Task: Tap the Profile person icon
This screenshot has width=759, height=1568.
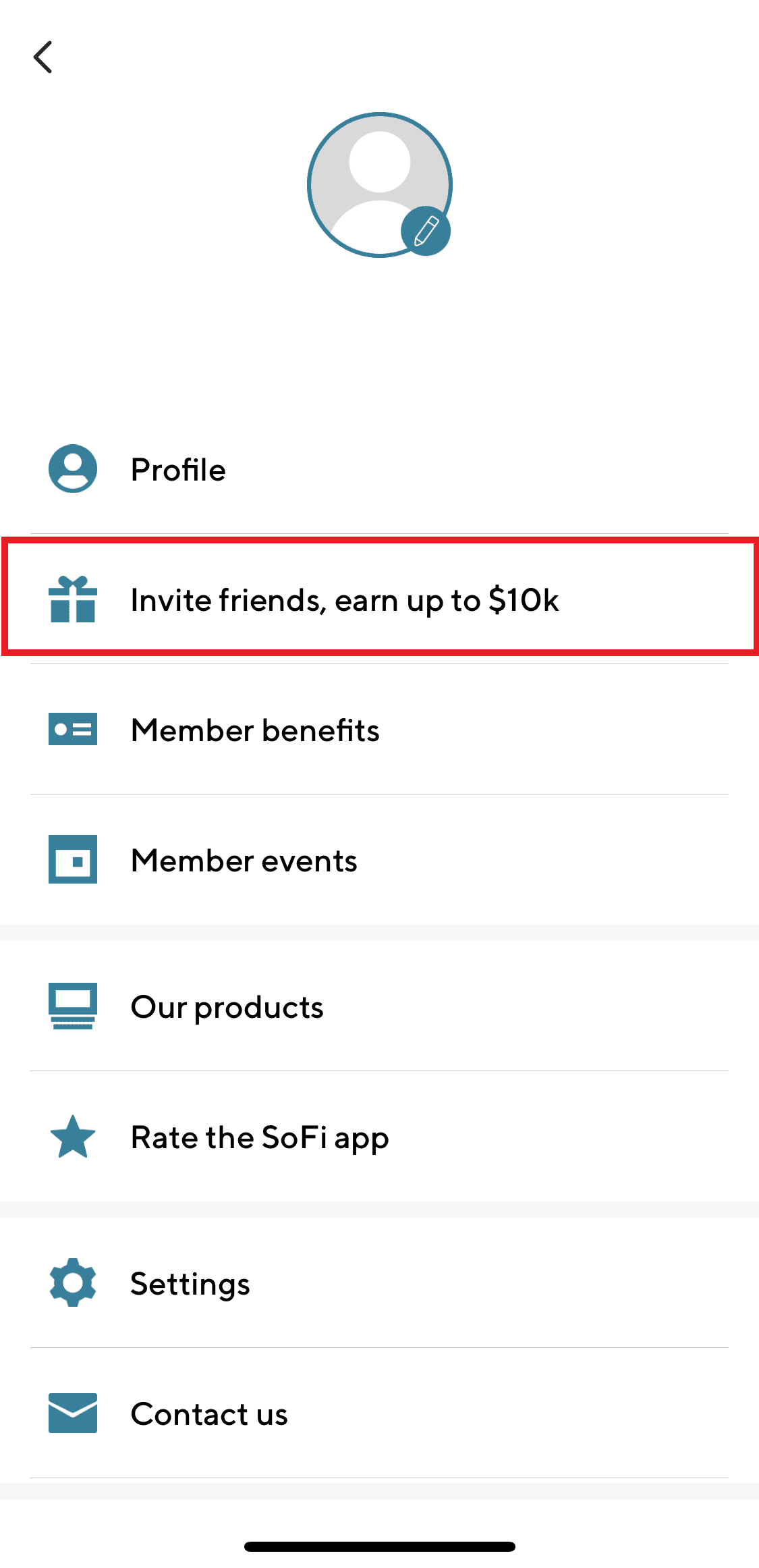Action: 73,468
